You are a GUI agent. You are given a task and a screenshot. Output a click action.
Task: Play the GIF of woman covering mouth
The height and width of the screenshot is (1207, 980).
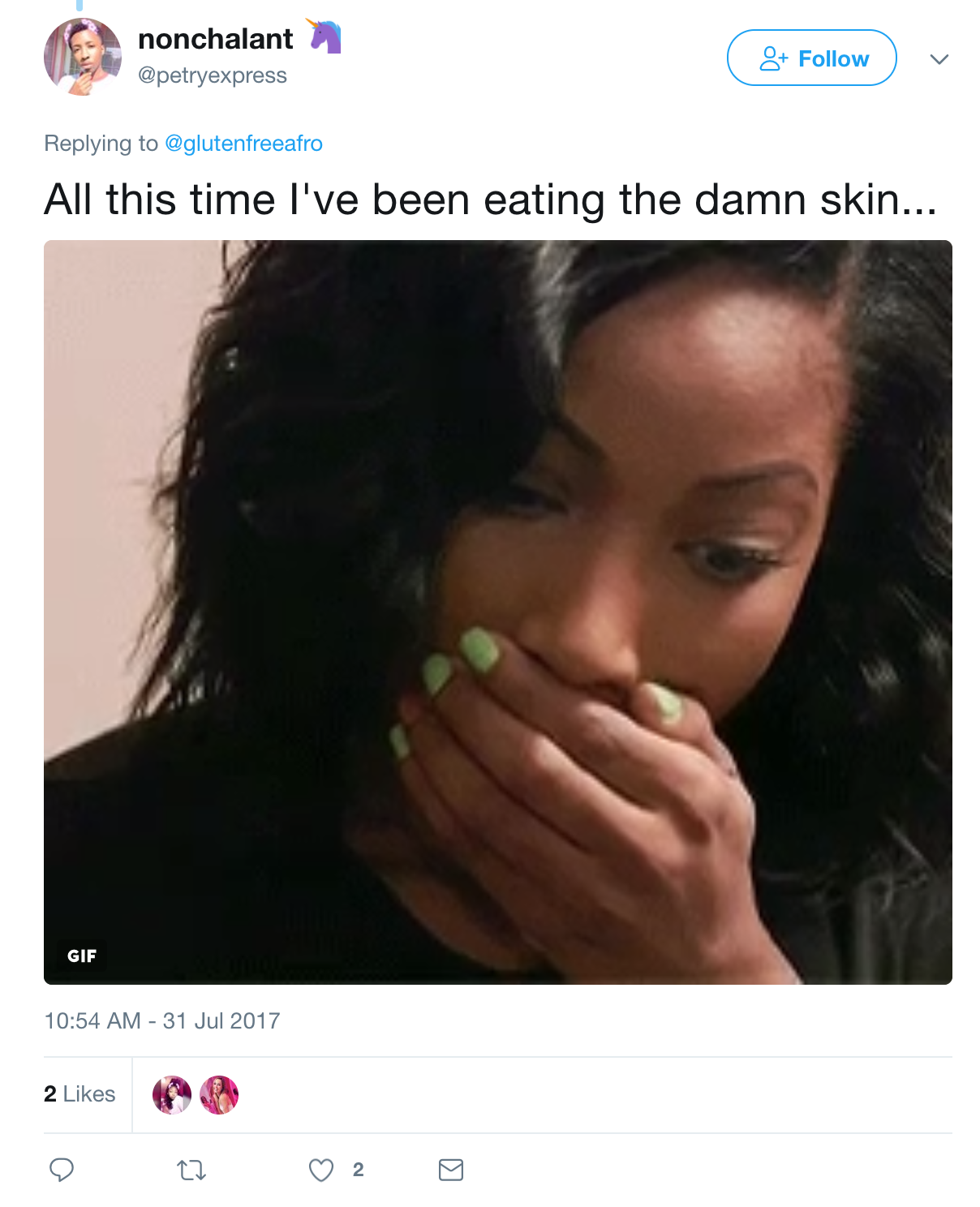(x=498, y=612)
